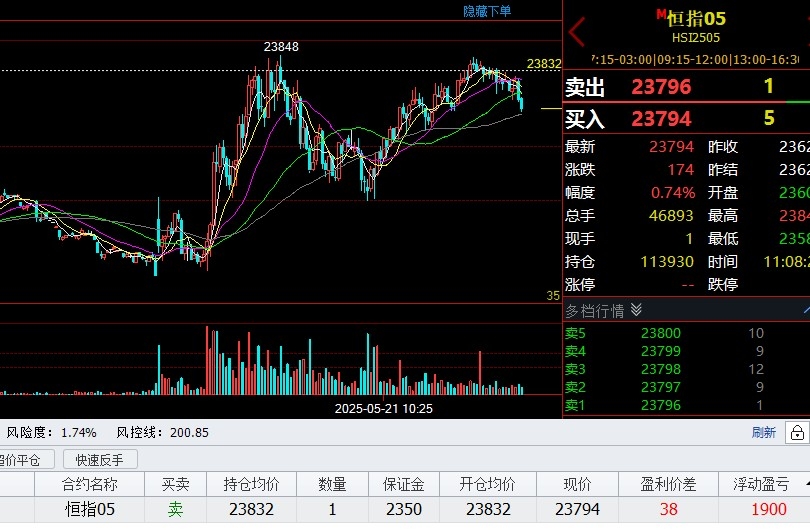This screenshot has height=530, width=810.
Task: Click the HSI2505 contract code
Action: pyautogui.click(x=696, y=38)
